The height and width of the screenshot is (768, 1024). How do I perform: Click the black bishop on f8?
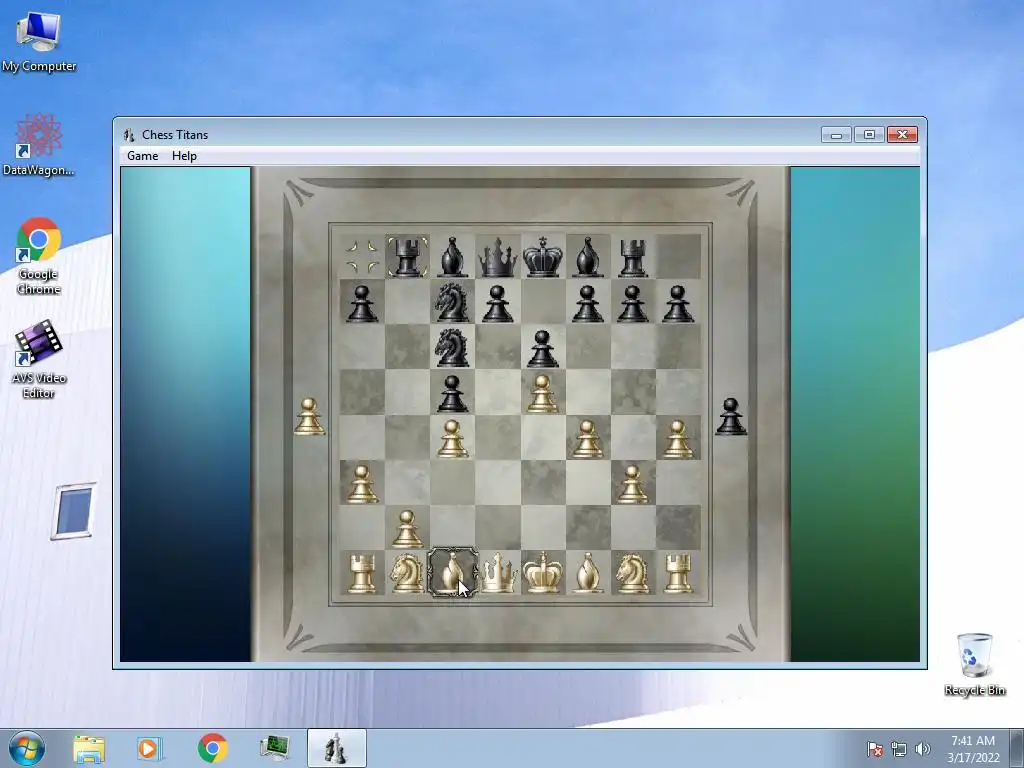point(588,257)
